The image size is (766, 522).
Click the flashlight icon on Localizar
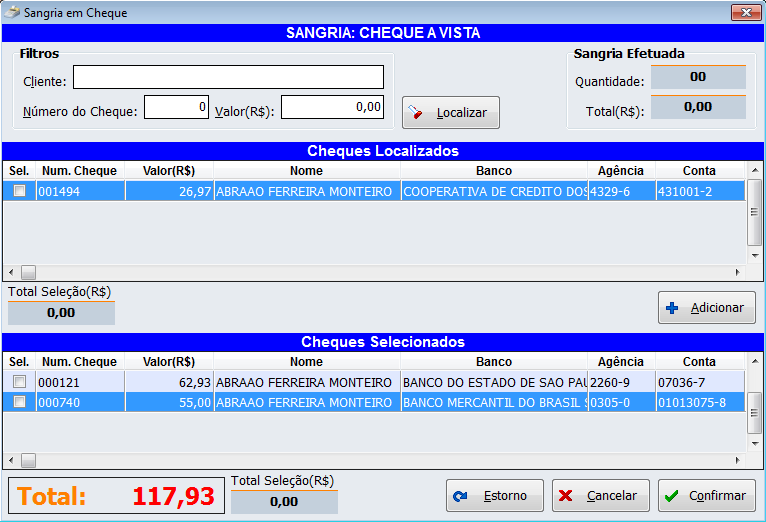click(419, 113)
